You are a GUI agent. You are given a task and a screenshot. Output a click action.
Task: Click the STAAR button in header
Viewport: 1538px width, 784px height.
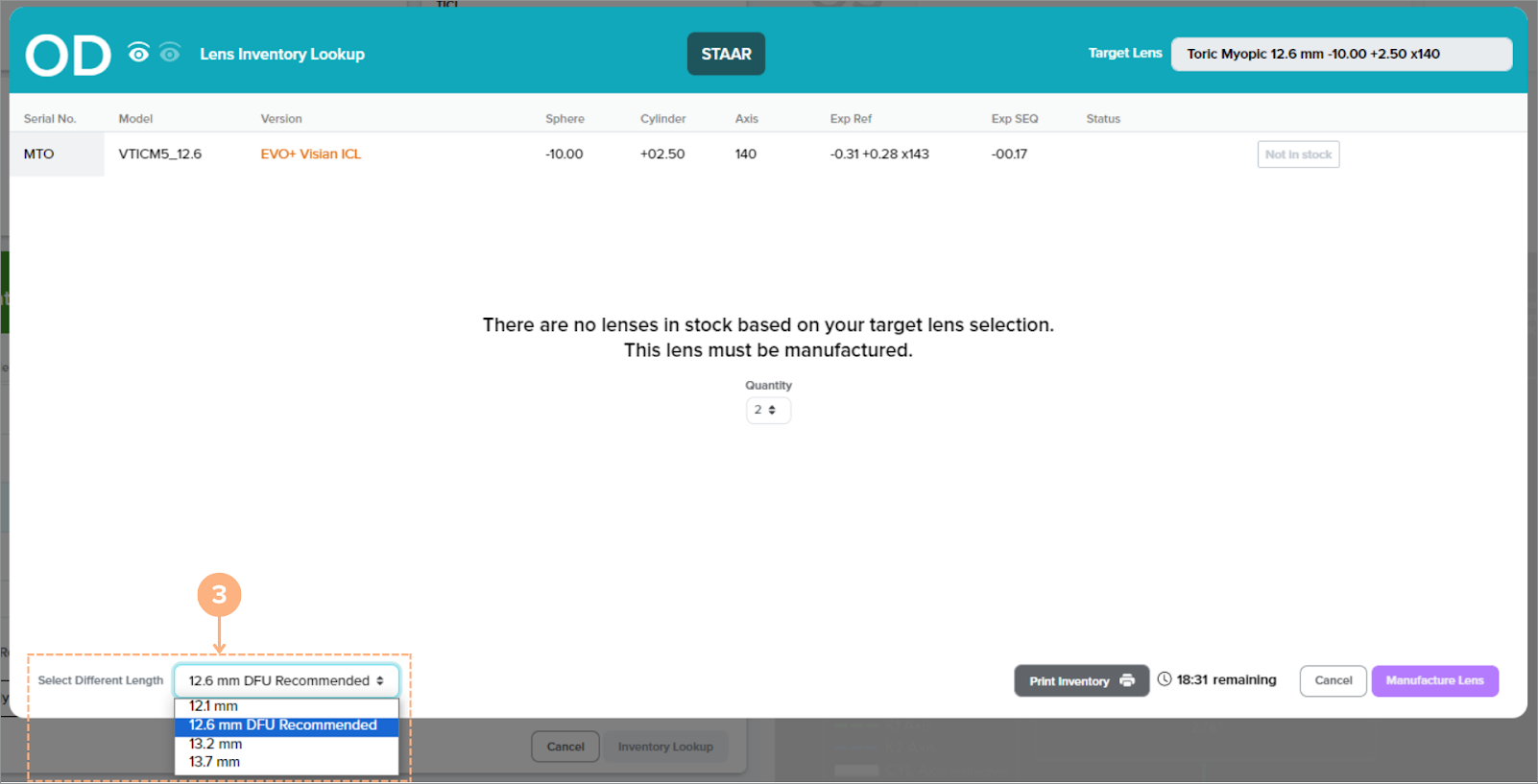coord(726,54)
